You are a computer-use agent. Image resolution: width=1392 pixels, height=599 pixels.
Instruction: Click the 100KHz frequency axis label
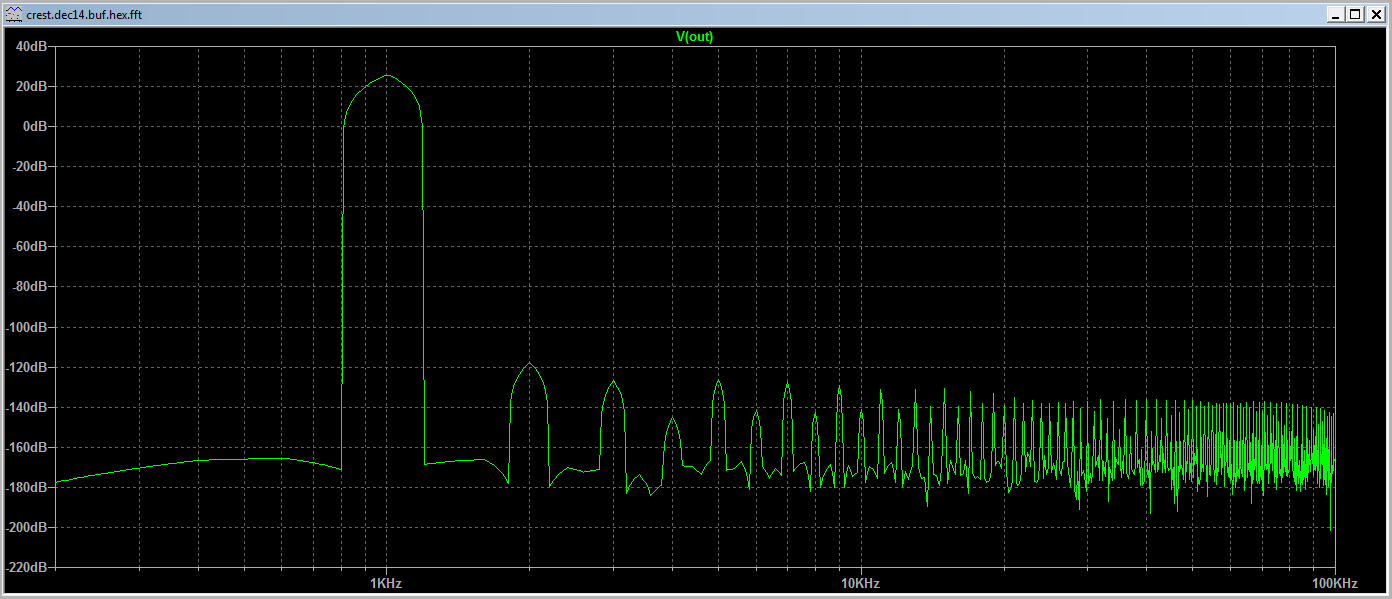(1334, 583)
